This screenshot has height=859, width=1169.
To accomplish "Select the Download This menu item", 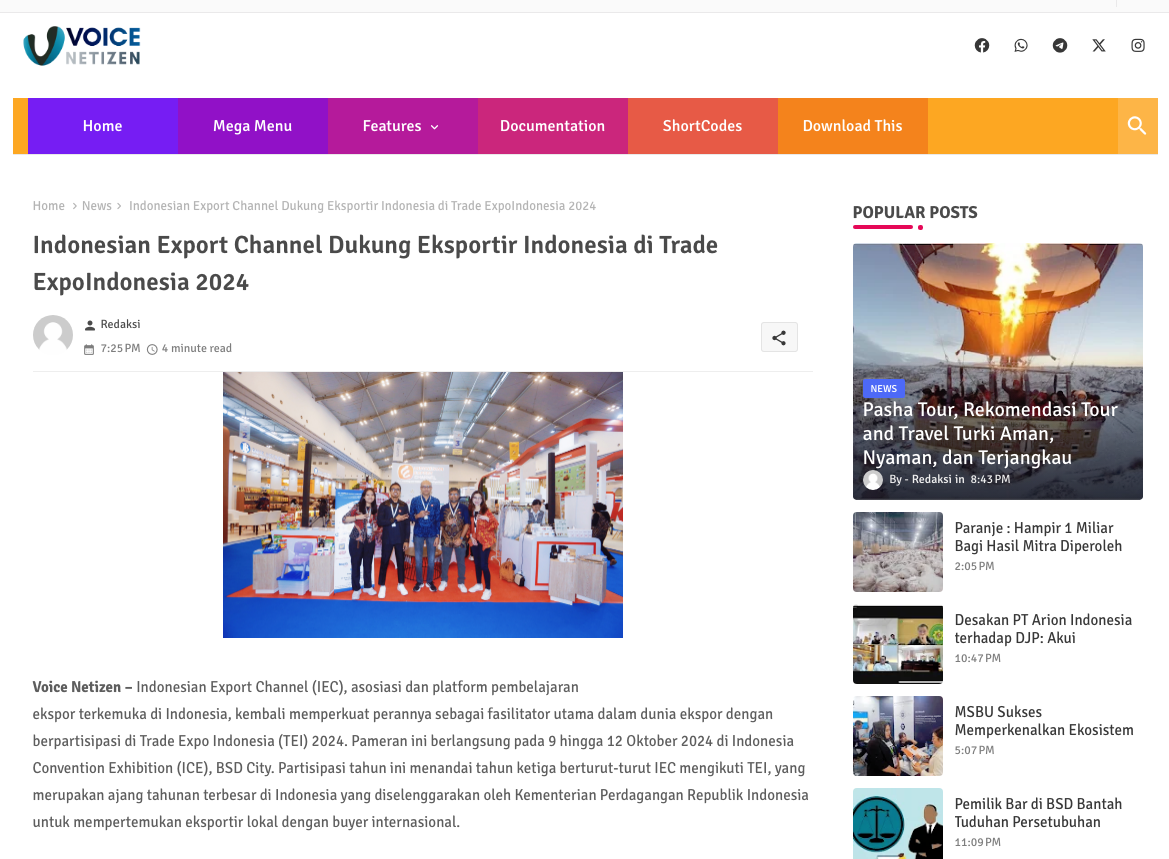I will (852, 126).
